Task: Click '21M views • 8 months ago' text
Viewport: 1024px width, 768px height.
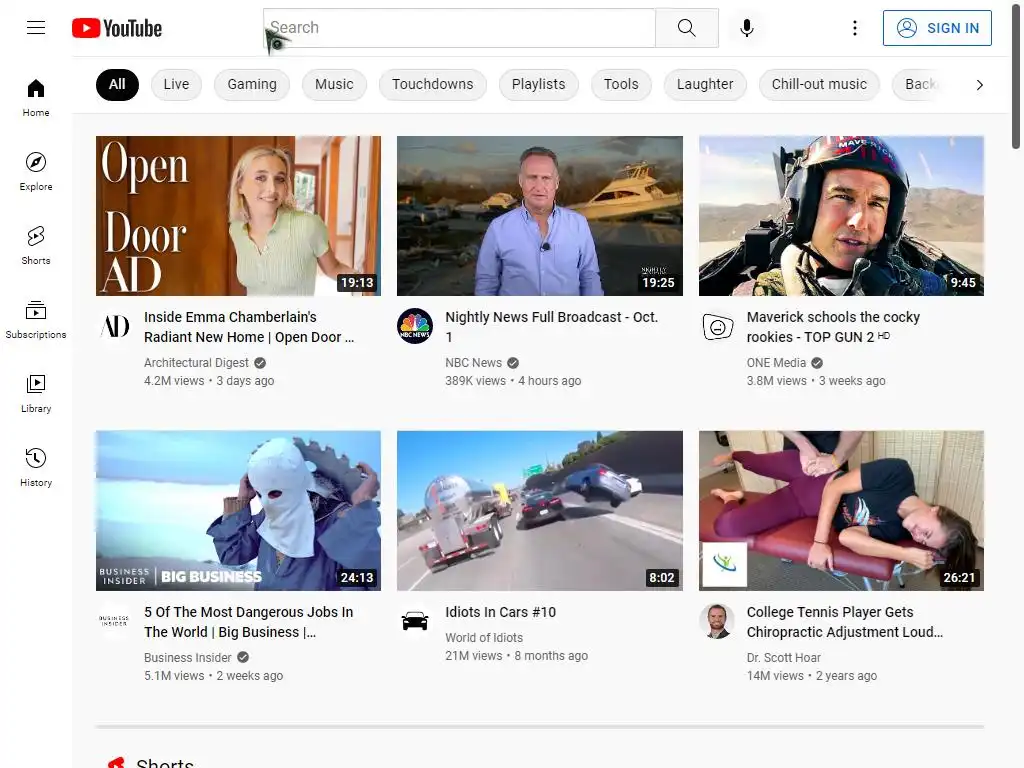Action: click(x=516, y=656)
